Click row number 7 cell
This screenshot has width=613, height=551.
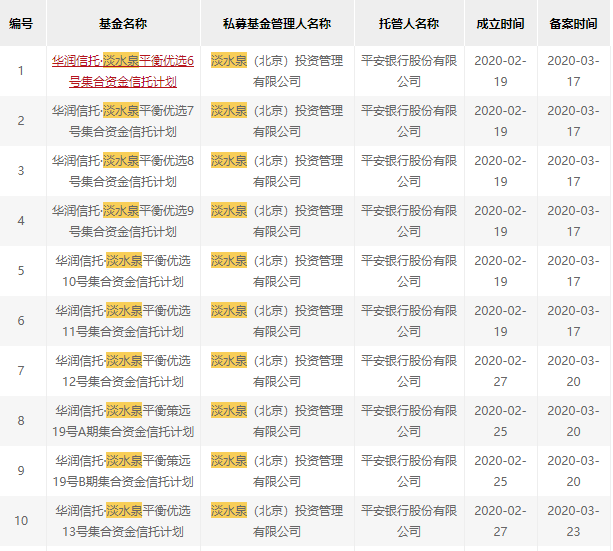tap(21, 371)
